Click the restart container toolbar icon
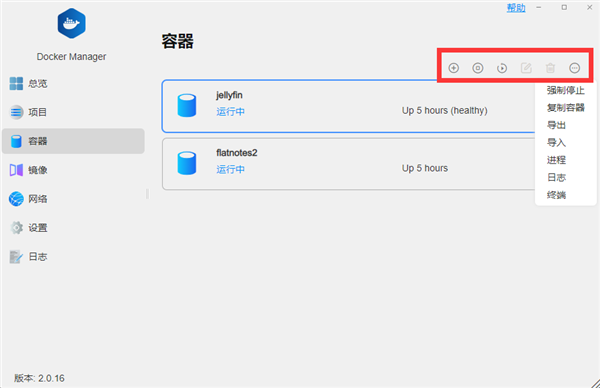600x388 pixels. tap(502, 68)
